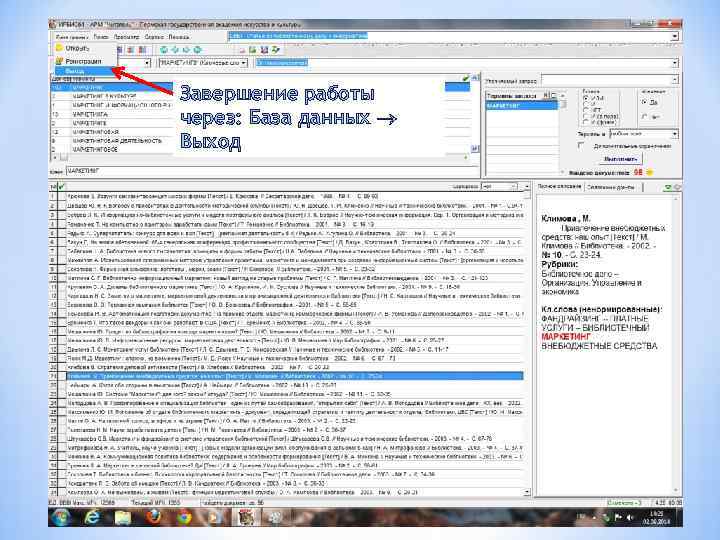720x540 pixels.
Task: Choose Выход in the База данных menu
Action: 83,71
